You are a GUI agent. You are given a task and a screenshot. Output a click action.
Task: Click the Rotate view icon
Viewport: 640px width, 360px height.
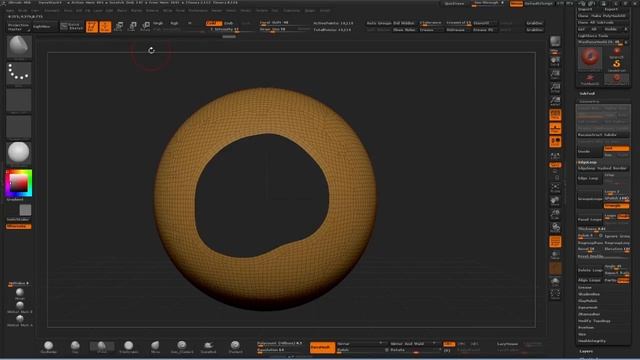tap(555, 228)
